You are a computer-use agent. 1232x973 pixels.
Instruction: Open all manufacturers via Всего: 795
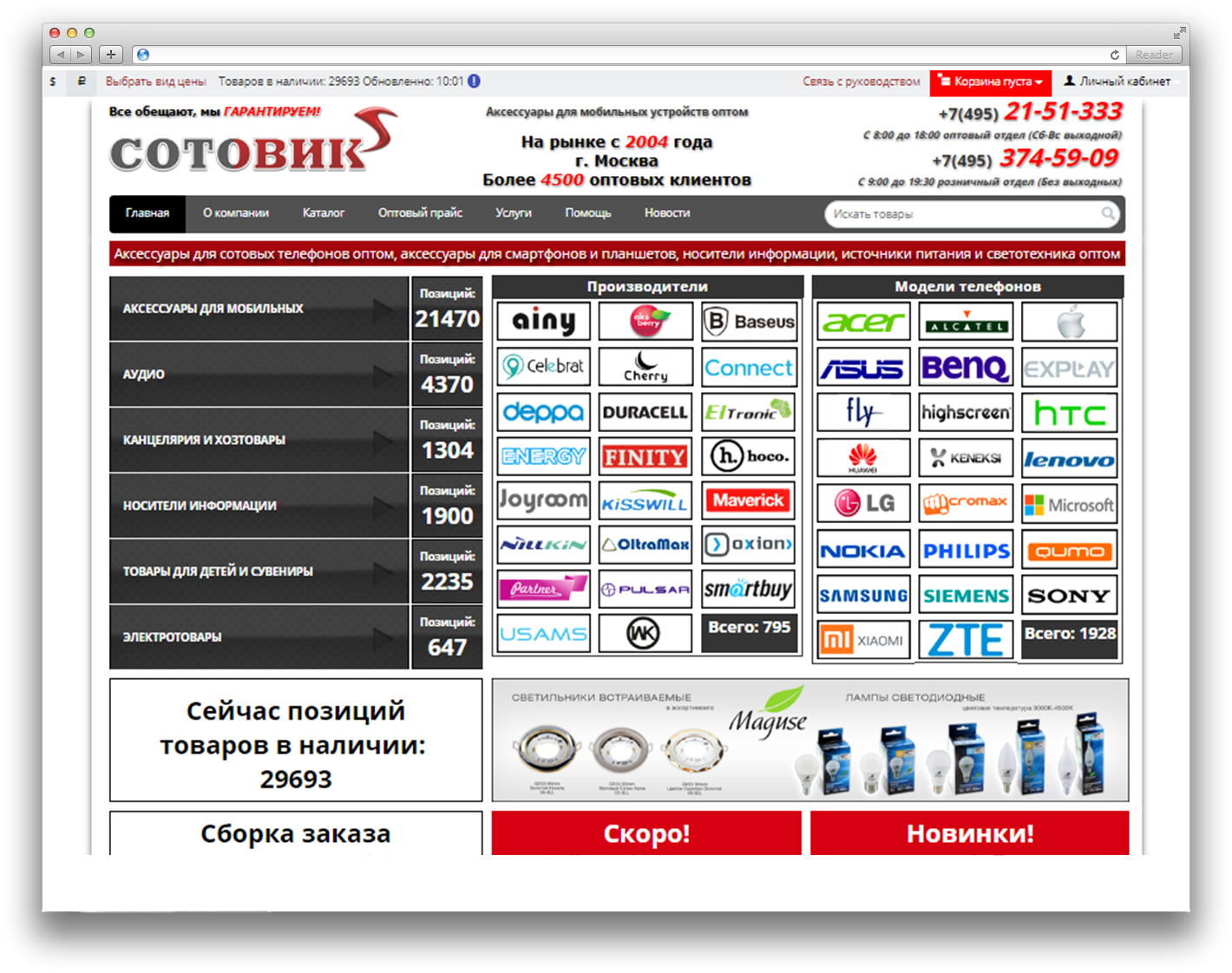750,632
